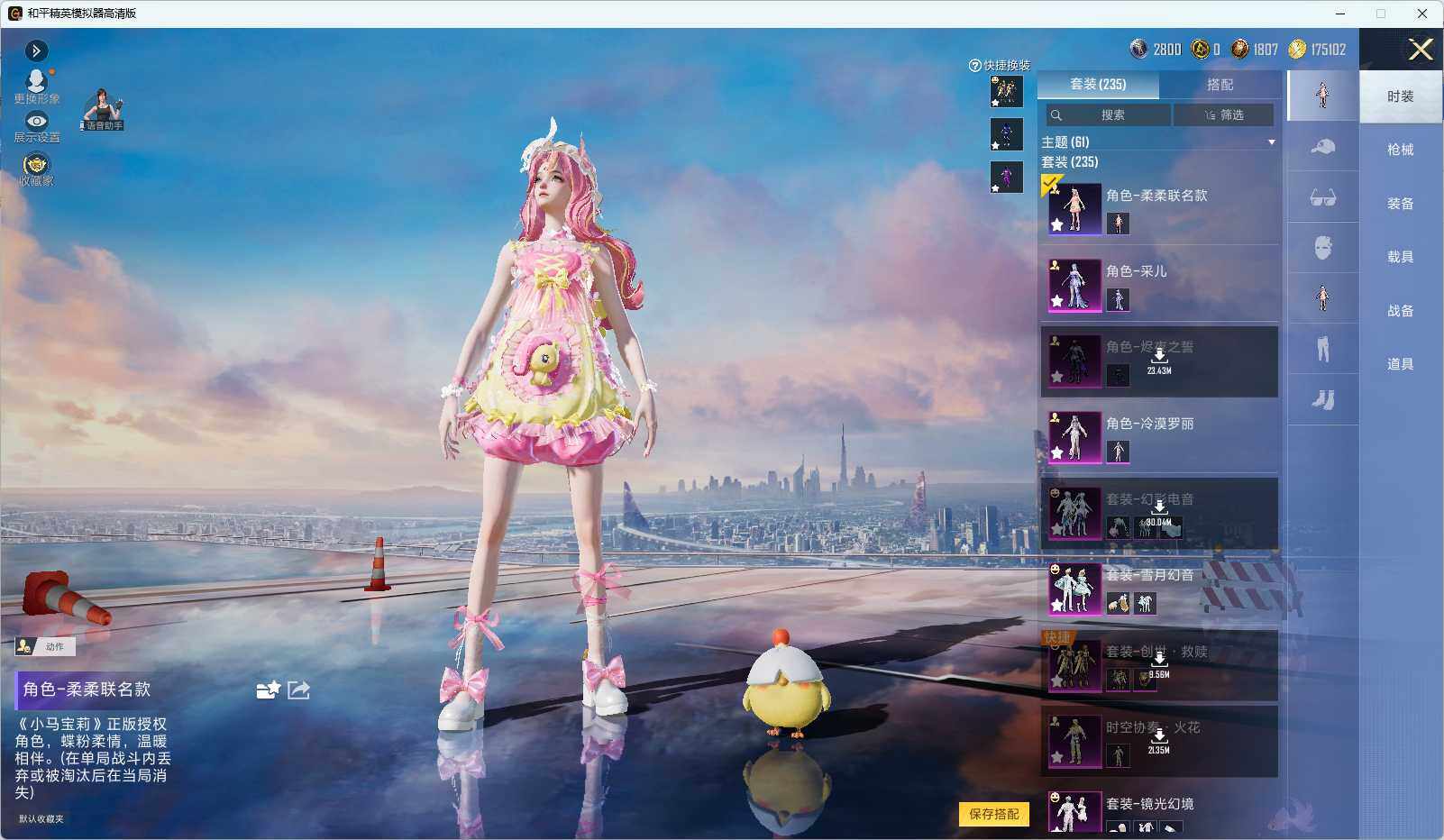The image size is (1444, 840).
Task: Select the face mask category icon
Action: 1322,248
